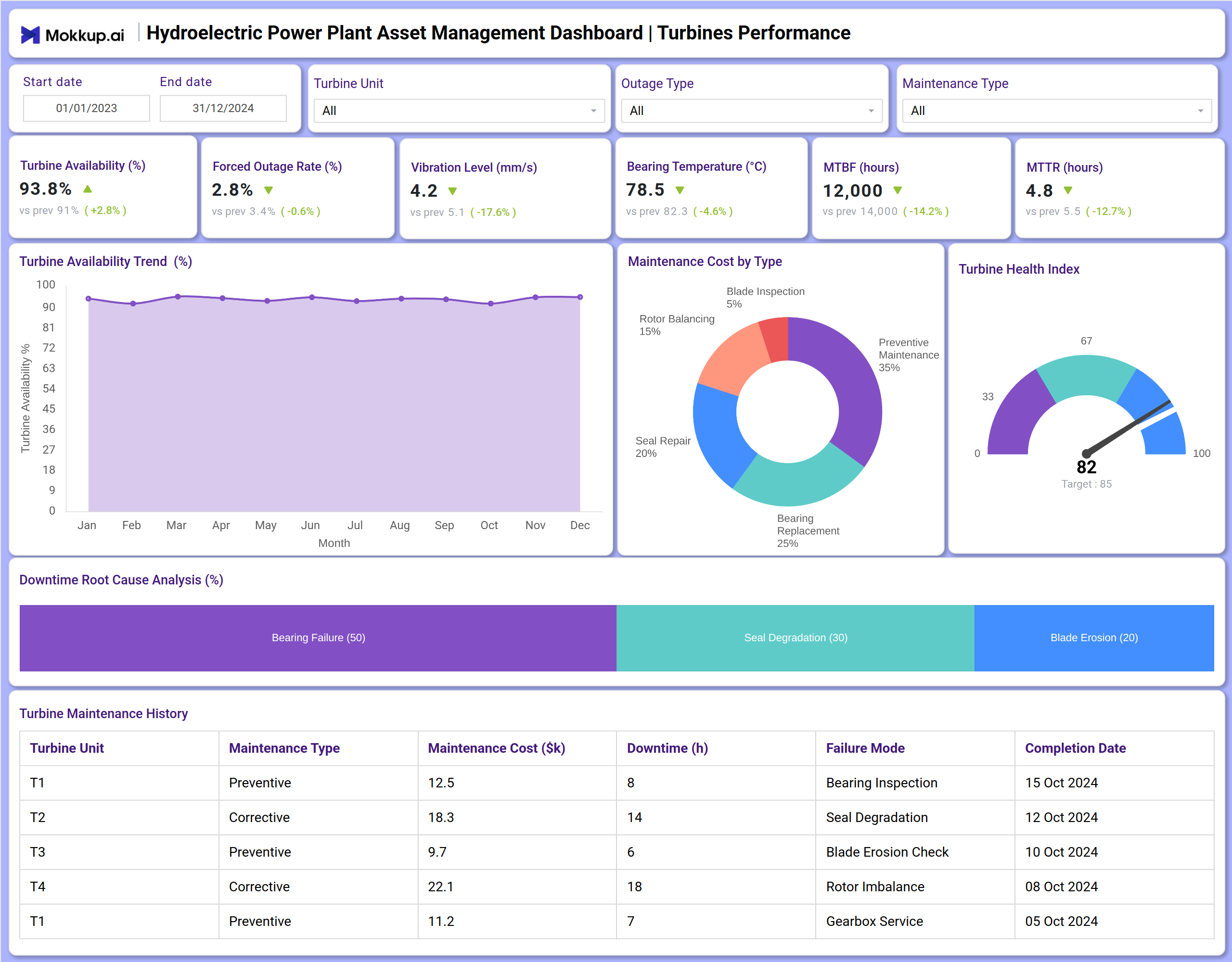The width and height of the screenshot is (1232, 962).
Task: Click the Blade Inspection red donut slice
Action: (776, 340)
